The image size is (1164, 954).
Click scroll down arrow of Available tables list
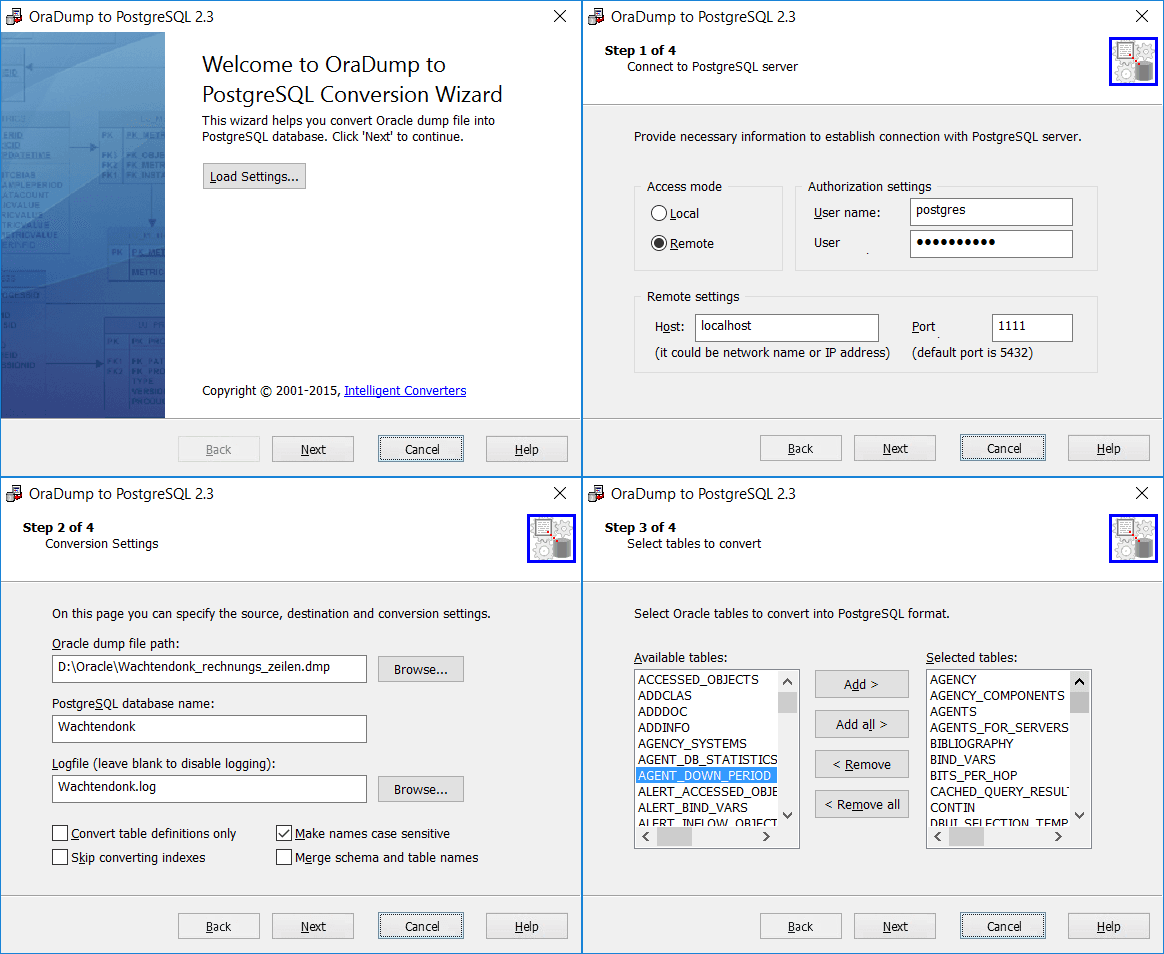(x=788, y=815)
